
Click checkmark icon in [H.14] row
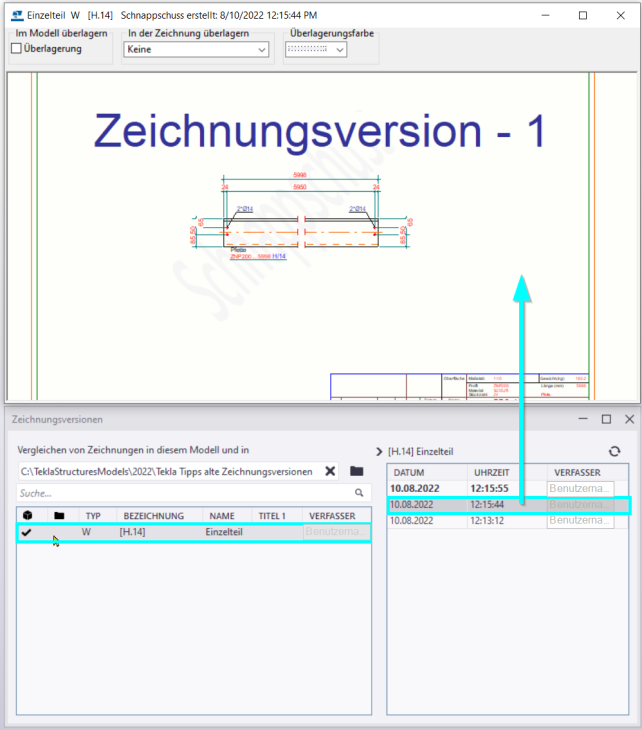(27, 532)
